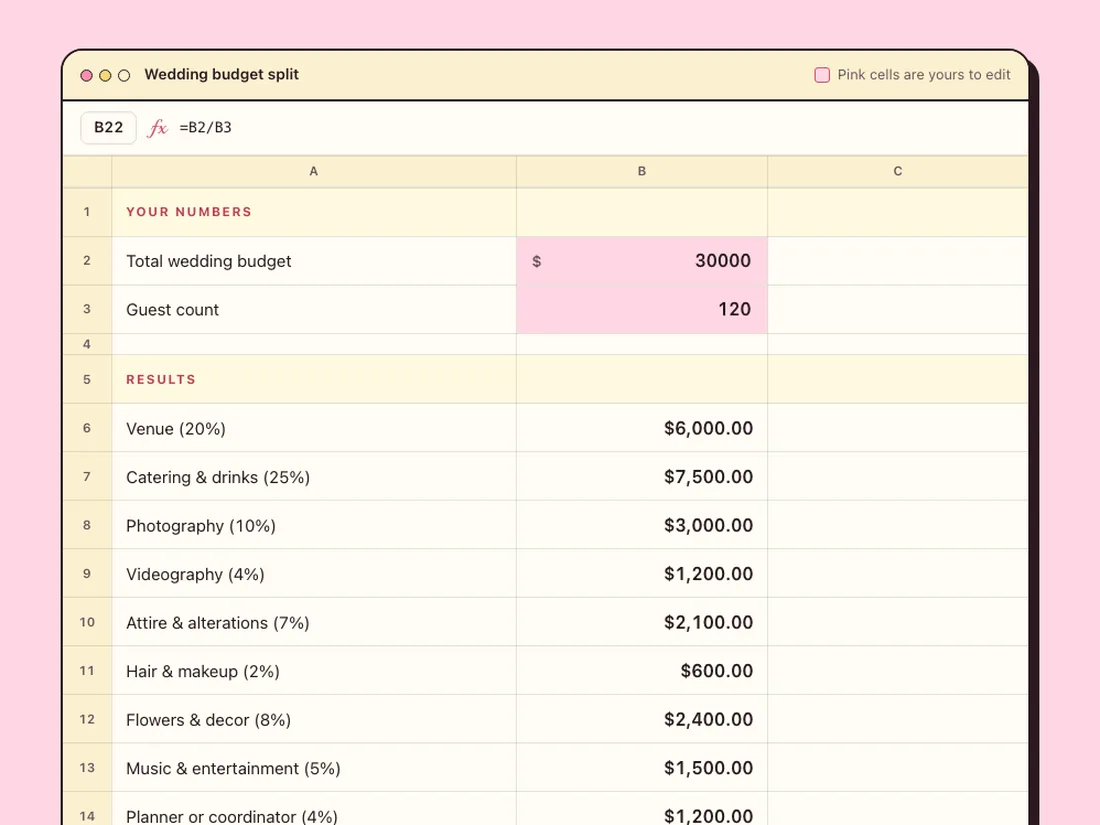Select row header 13
The height and width of the screenshot is (825, 1100).
[x=87, y=767]
